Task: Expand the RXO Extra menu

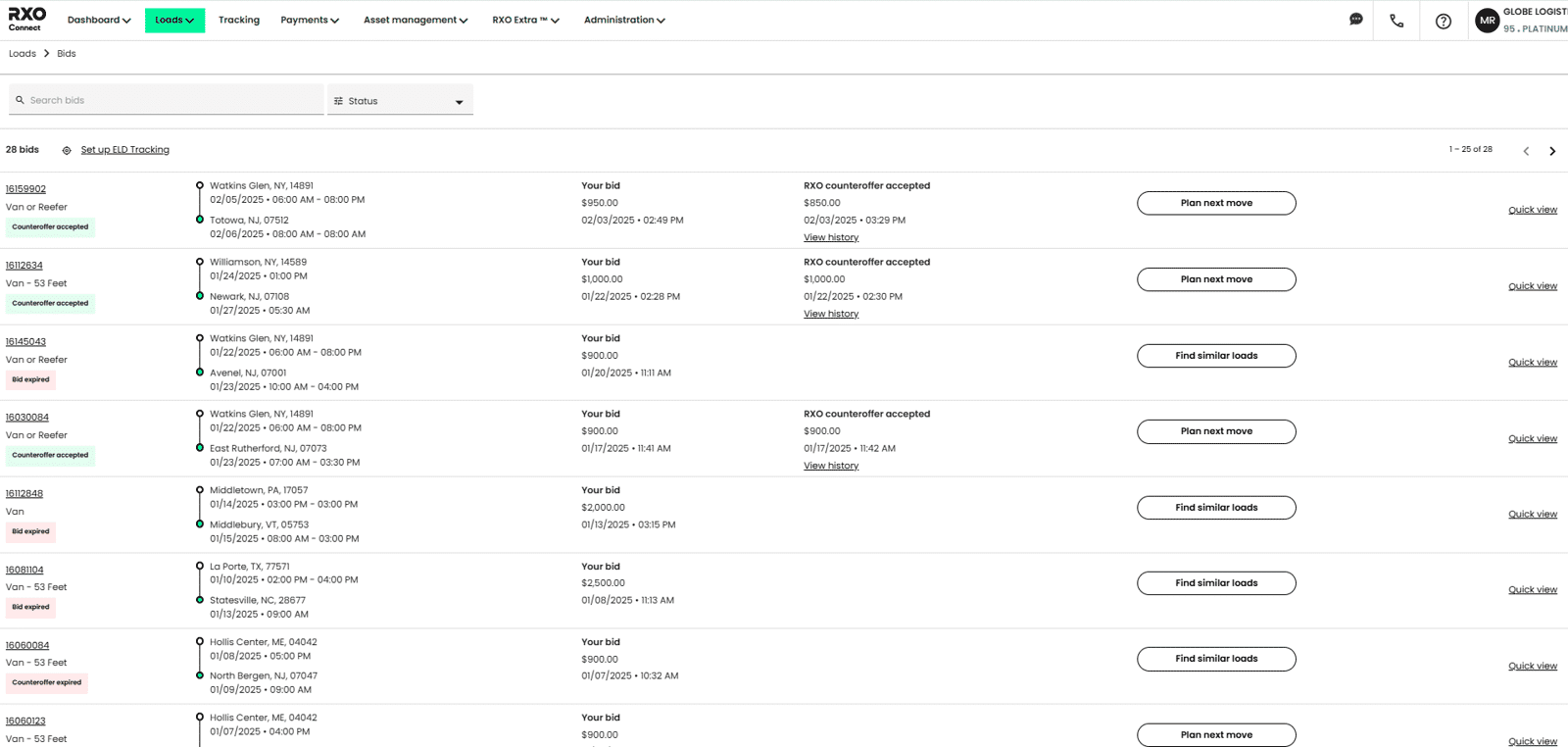Action: pos(525,20)
